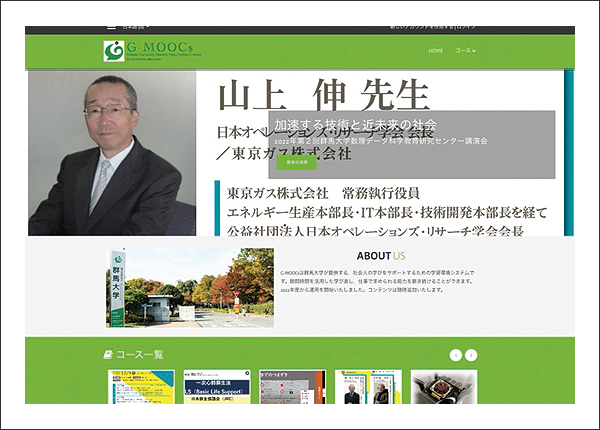Screen dimensions: 600x430
Task: Click the コース一覧 heading
Action: 140,355
